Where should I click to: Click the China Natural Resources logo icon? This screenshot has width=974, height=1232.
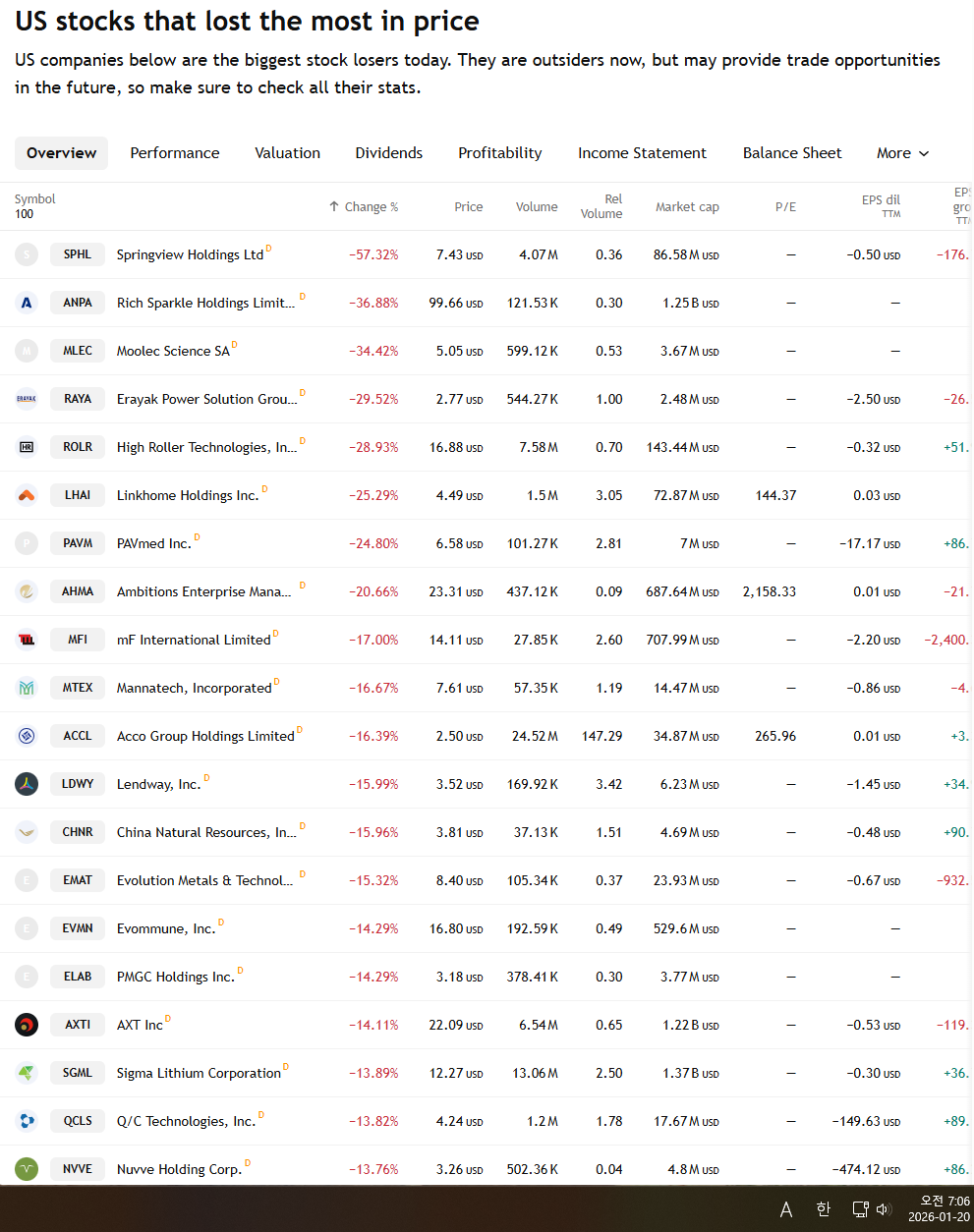click(27, 832)
